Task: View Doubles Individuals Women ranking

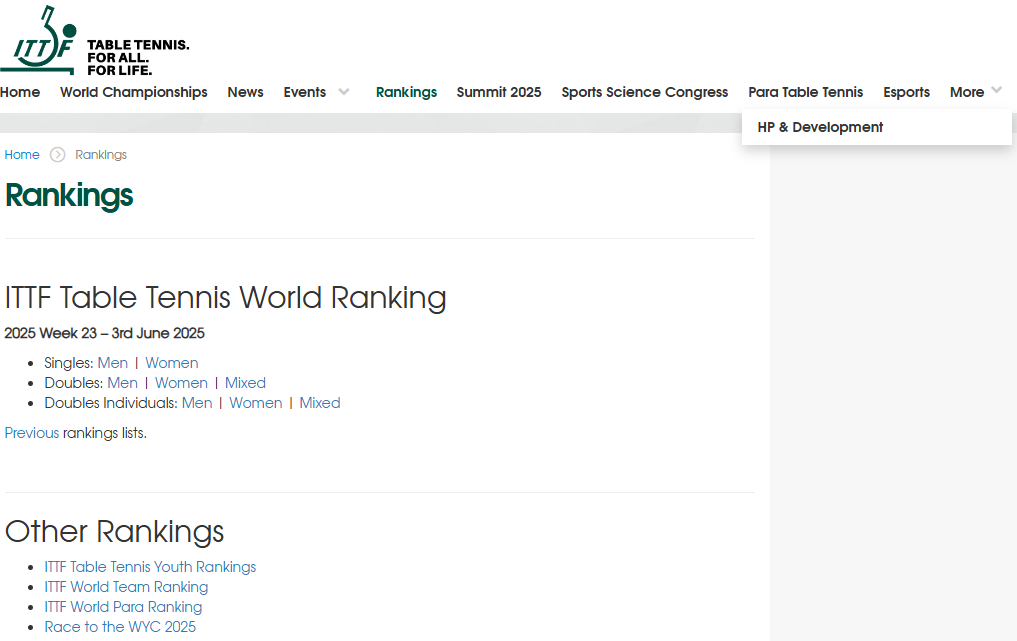Action: (256, 403)
